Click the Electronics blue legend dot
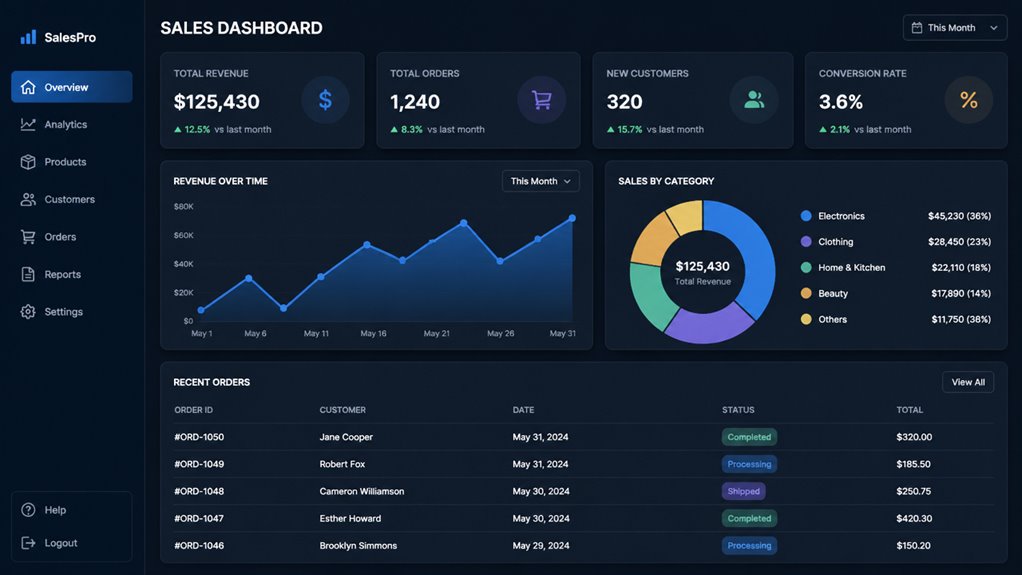The height and width of the screenshot is (575, 1022). point(806,216)
